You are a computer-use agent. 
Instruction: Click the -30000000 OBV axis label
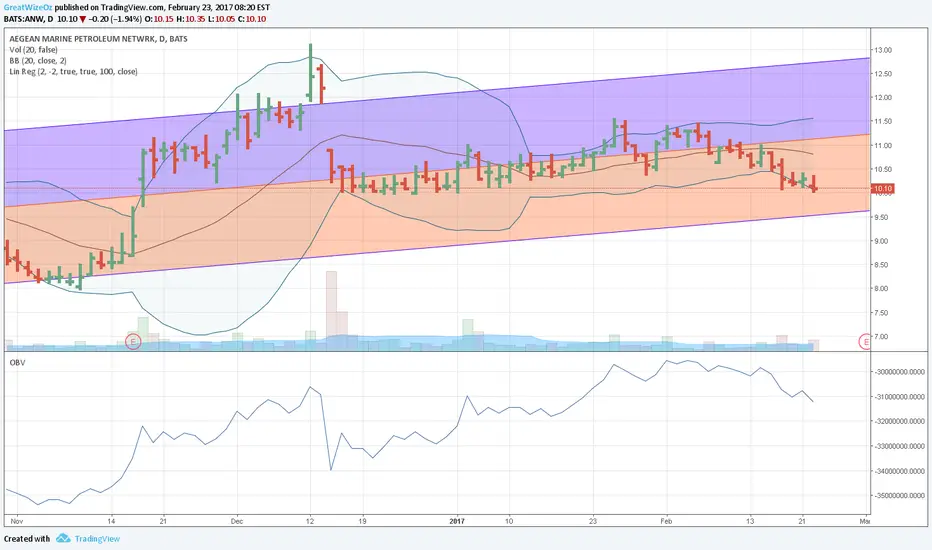[900, 372]
